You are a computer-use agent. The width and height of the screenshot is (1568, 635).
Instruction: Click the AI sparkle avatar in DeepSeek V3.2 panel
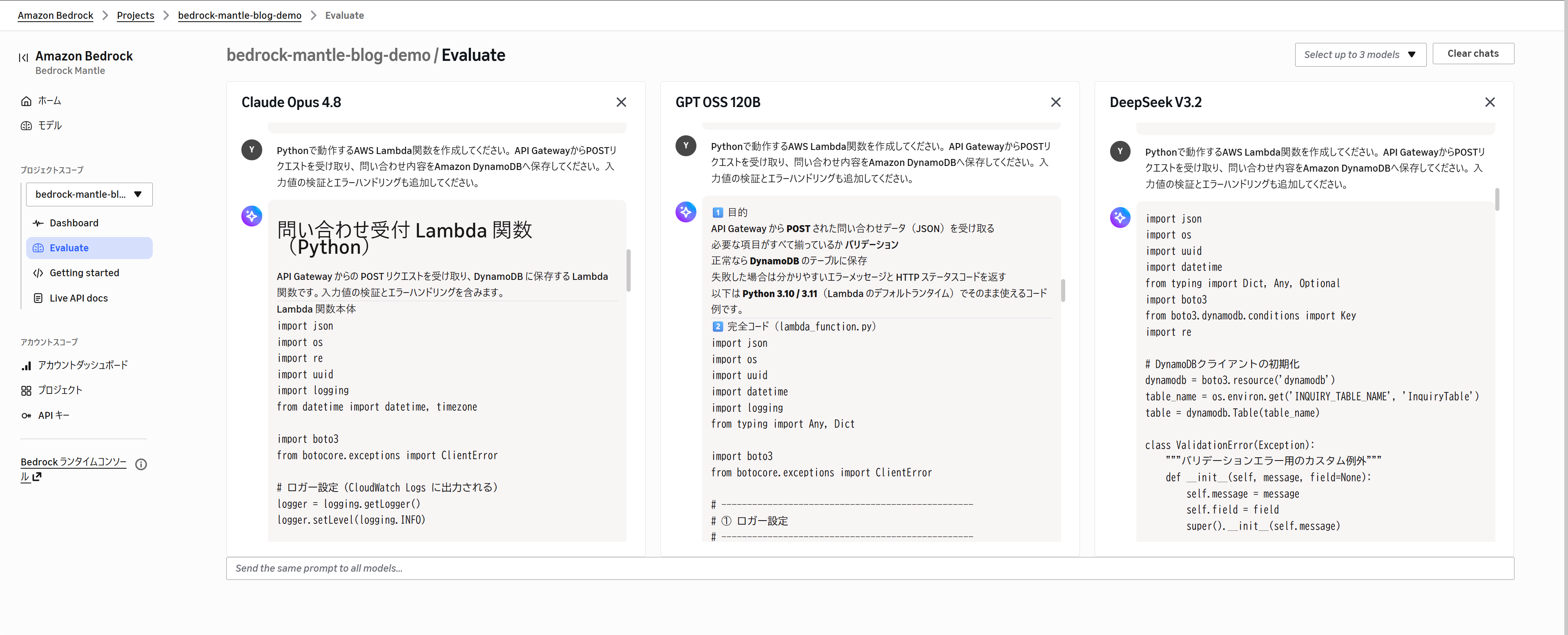coord(1120,217)
